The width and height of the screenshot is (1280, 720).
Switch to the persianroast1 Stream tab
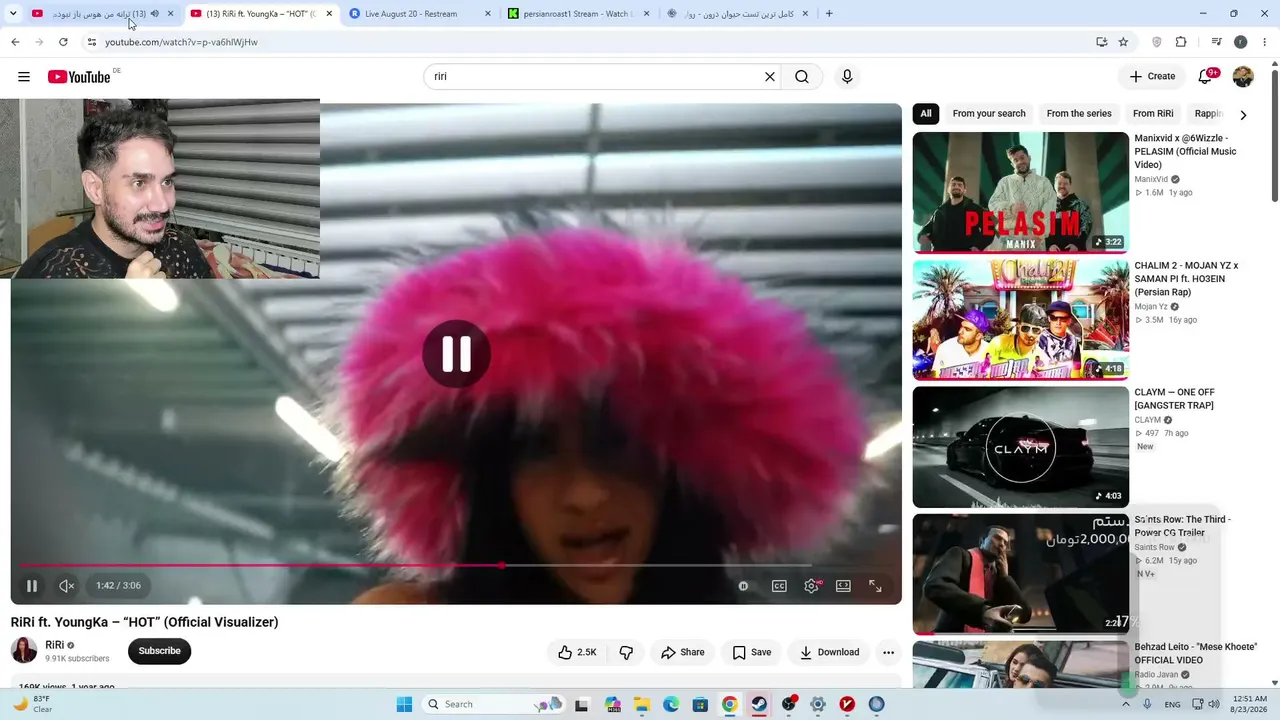tap(580, 14)
